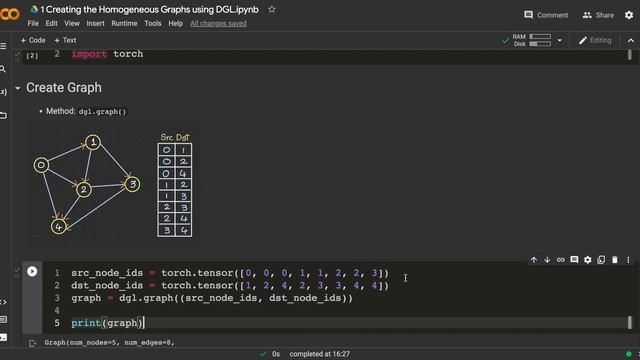Open the variables {x} sidebar icon

(x=3, y=92)
